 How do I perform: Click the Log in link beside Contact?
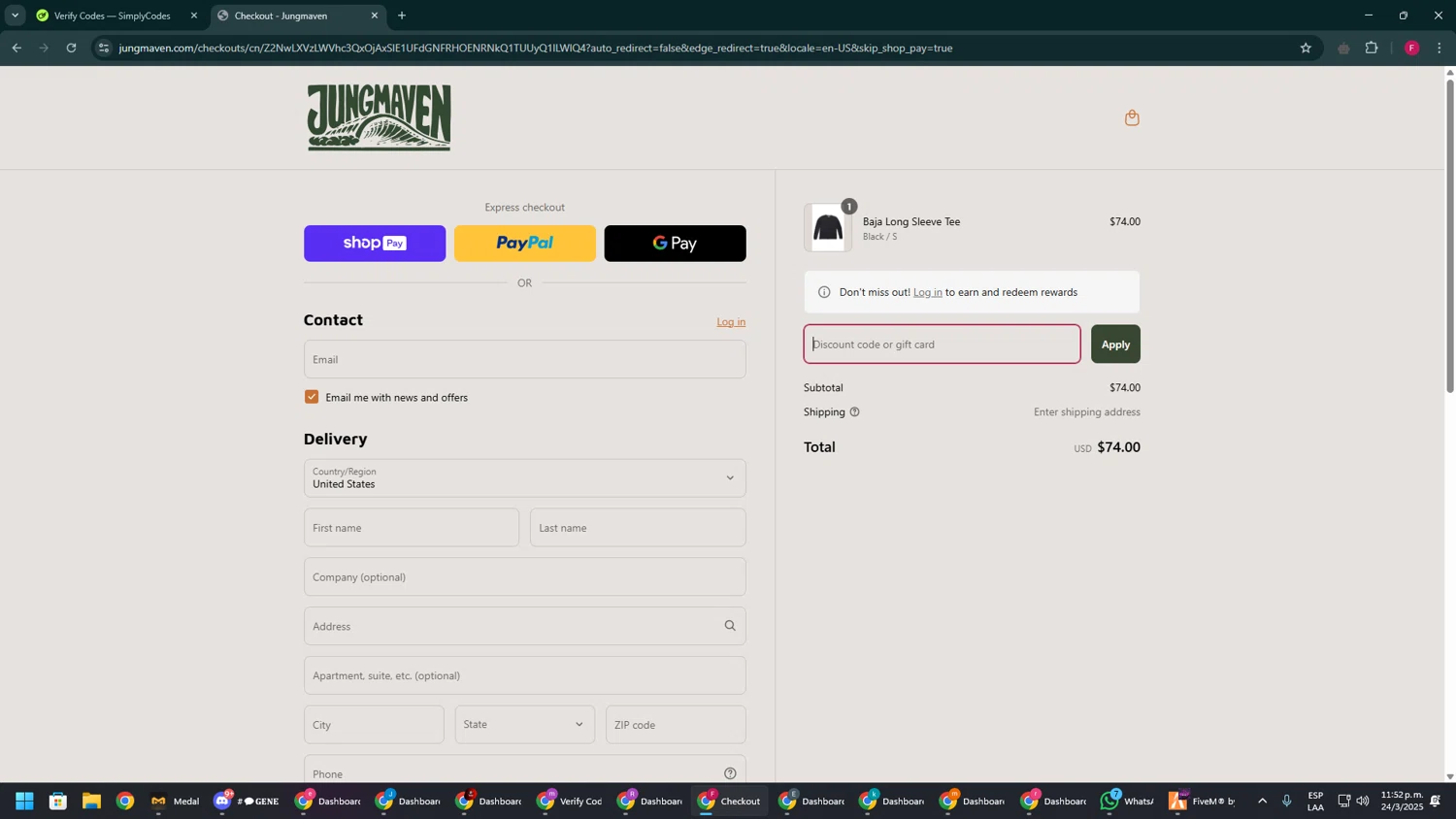pyautogui.click(x=731, y=322)
